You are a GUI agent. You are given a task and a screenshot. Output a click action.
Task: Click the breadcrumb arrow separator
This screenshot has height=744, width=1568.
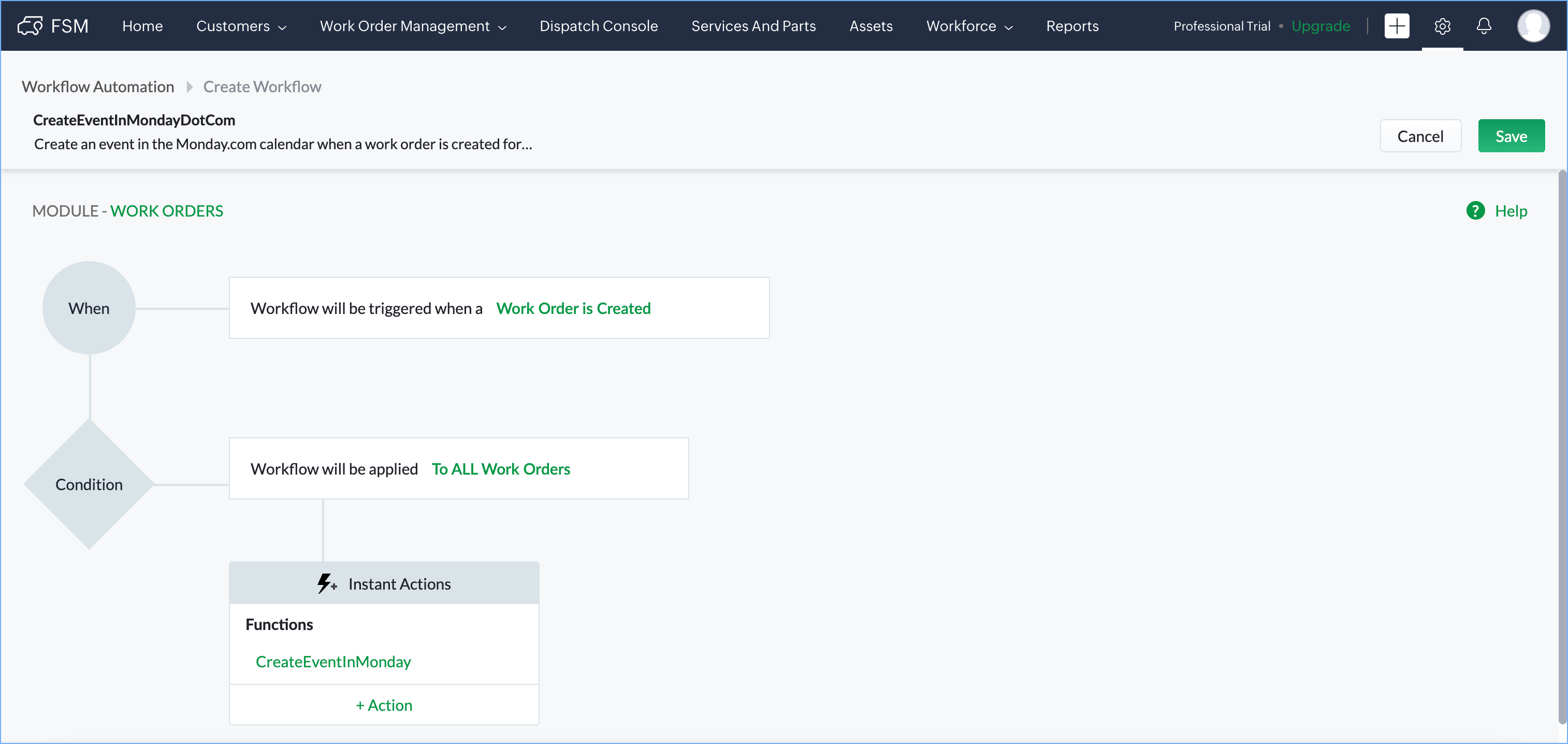[x=190, y=87]
